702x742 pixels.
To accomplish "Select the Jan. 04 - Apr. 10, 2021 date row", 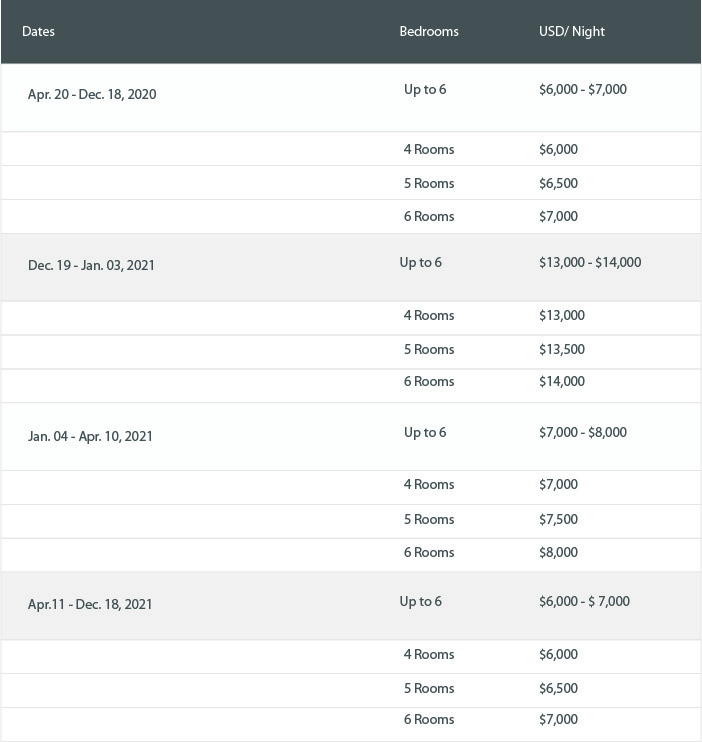I will (x=351, y=436).
